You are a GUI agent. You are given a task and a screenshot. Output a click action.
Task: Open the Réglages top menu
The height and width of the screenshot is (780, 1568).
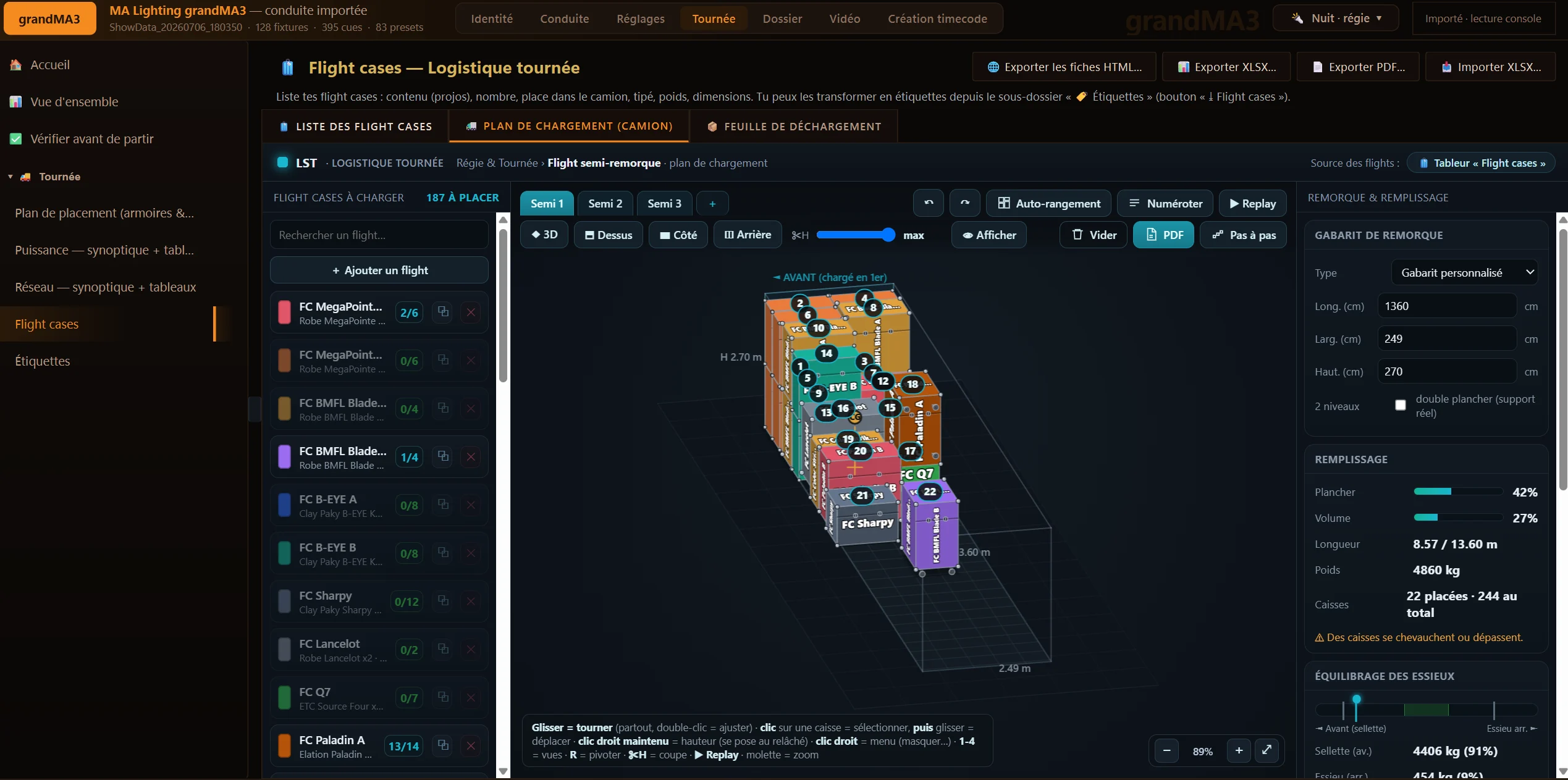[641, 19]
